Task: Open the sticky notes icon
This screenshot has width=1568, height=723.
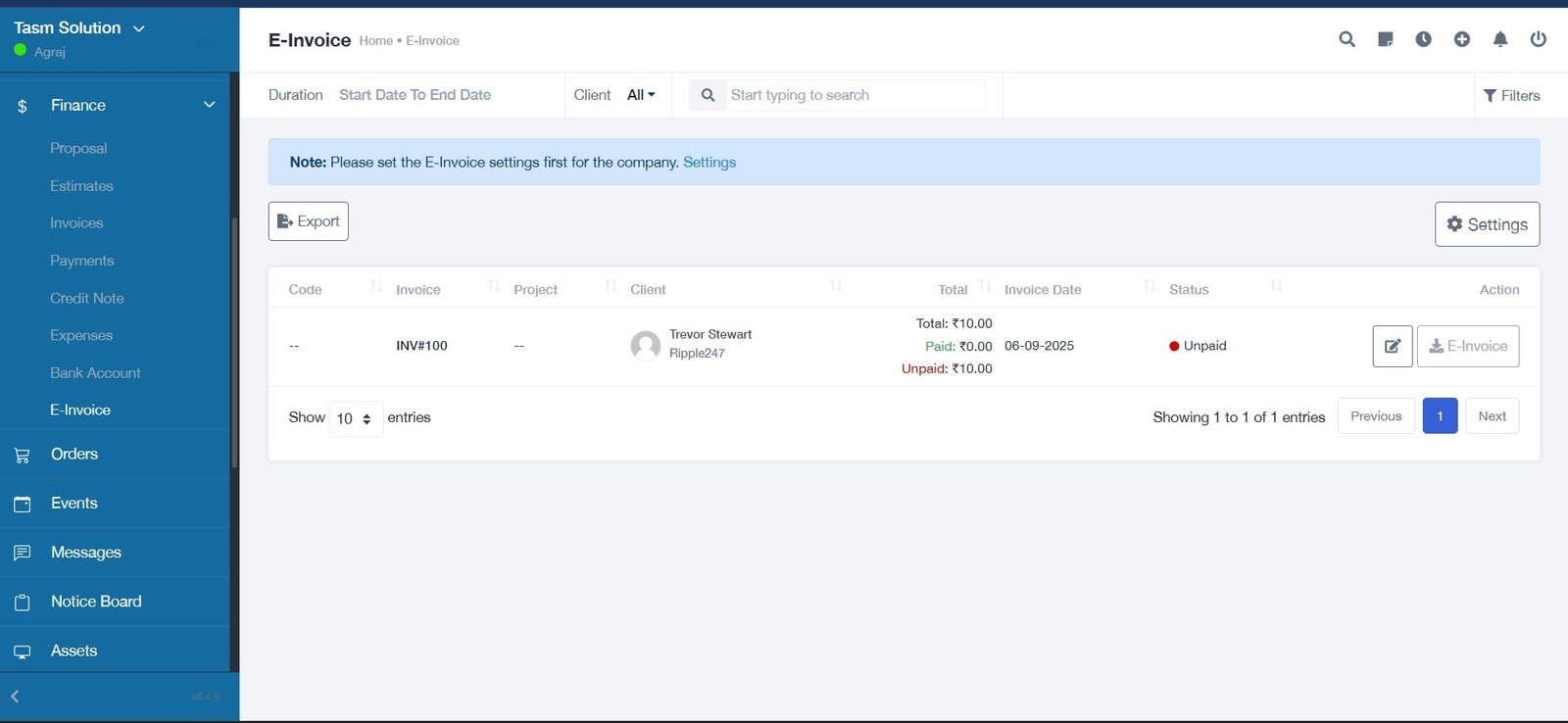Action: click(x=1385, y=39)
